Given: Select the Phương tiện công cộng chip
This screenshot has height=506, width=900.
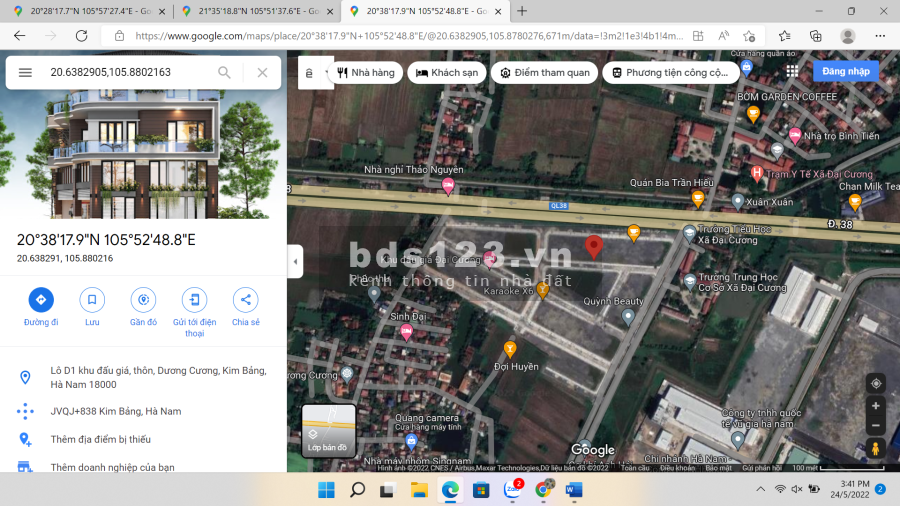Looking at the screenshot, I should click(x=670, y=73).
